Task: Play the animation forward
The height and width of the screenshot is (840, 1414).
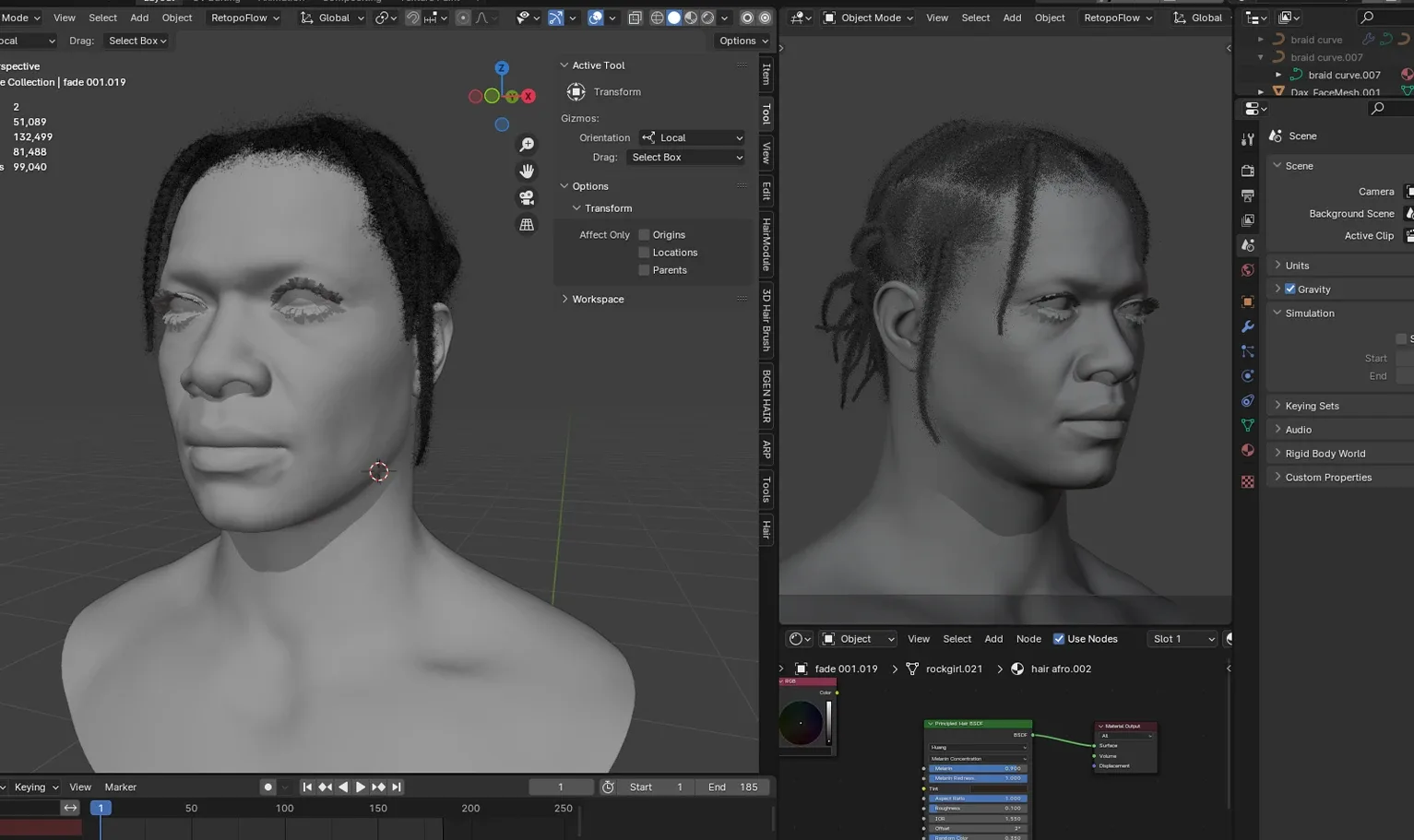Action: point(361,787)
